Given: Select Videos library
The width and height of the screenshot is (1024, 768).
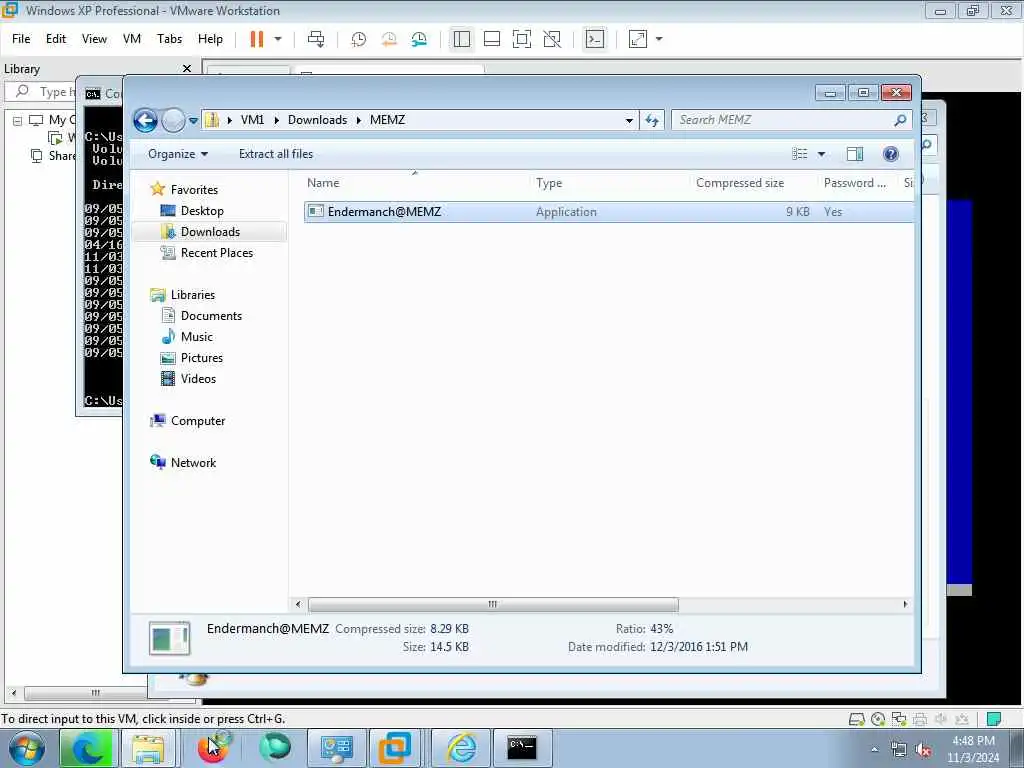Looking at the screenshot, I should pyautogui.click(x=198, y=379).
